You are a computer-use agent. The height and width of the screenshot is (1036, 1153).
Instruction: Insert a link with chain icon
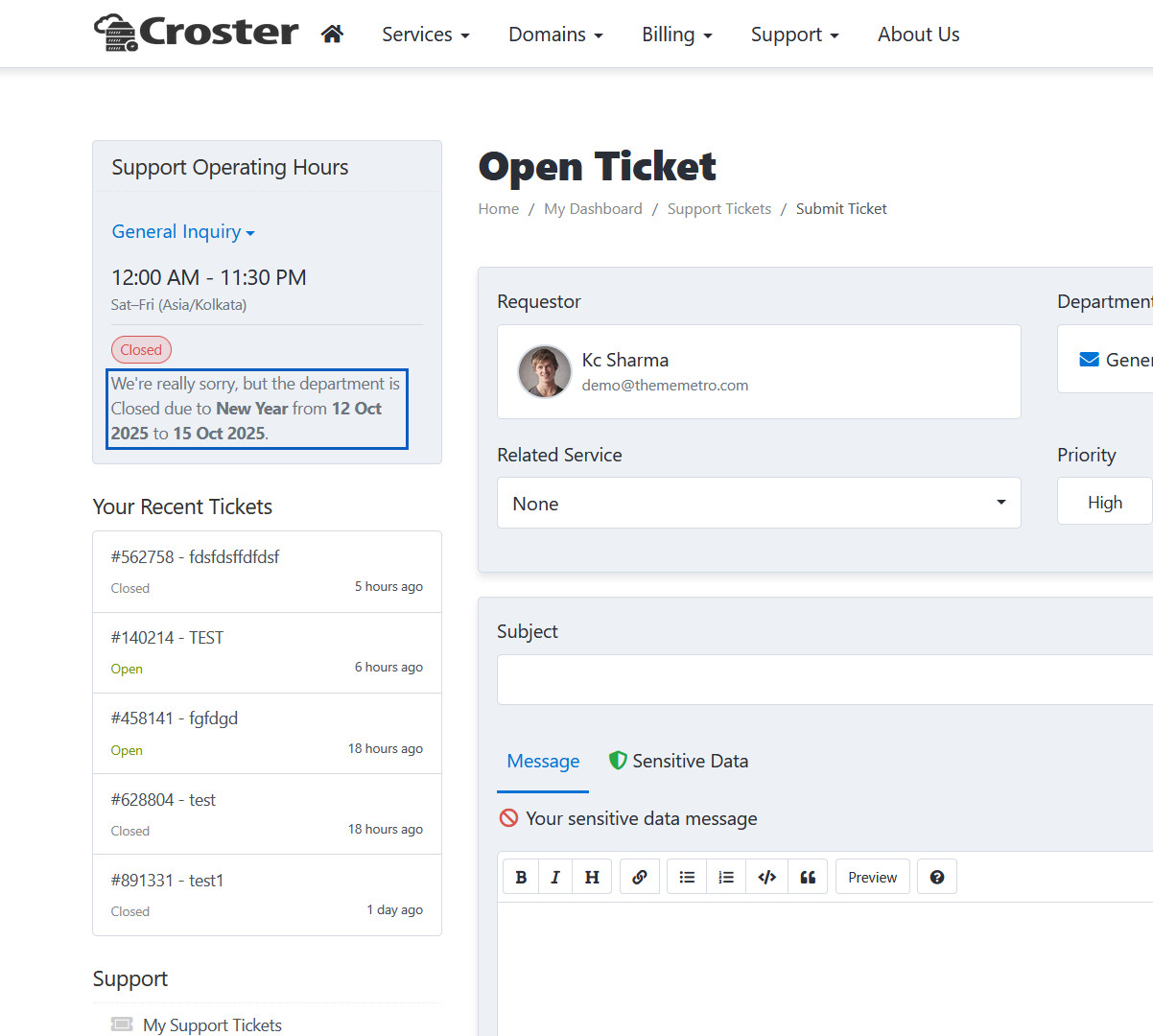(640, 877)
